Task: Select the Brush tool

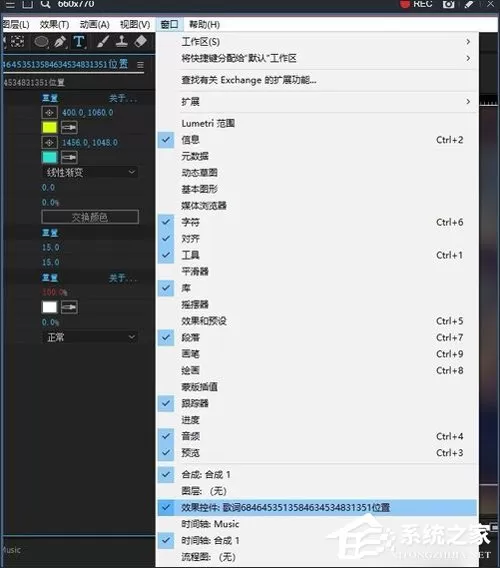Action: pyautogui.click(x=103, y=42)
